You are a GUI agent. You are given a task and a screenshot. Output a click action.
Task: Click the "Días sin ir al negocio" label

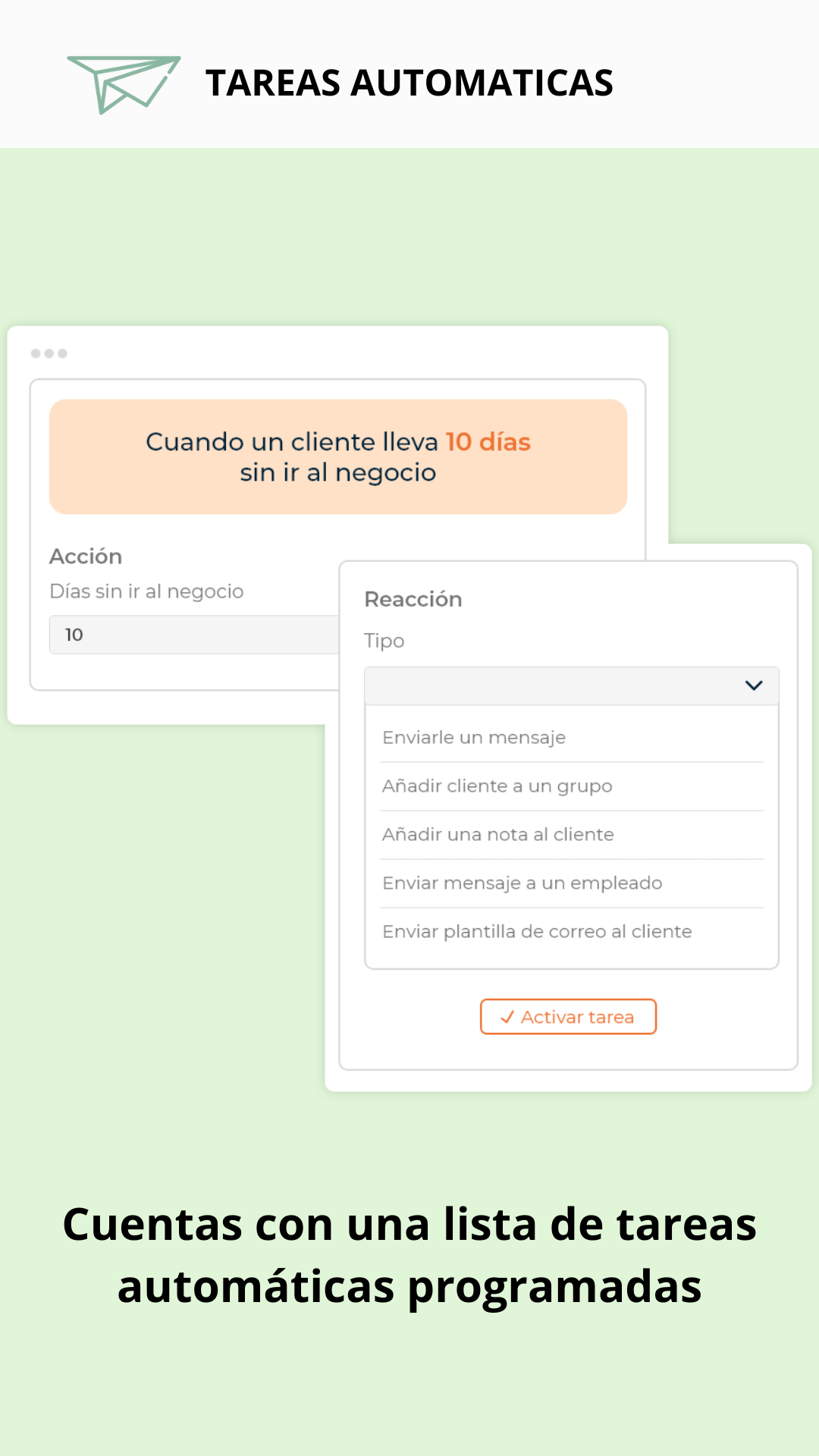pyautogui.click(x=146, y=591)
